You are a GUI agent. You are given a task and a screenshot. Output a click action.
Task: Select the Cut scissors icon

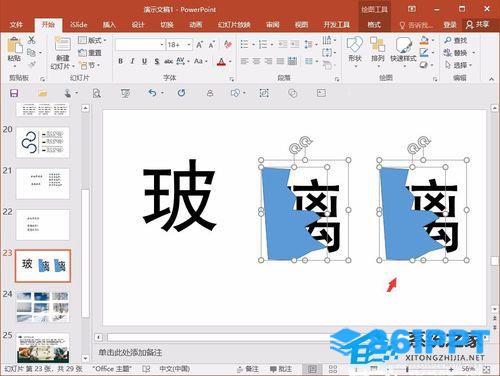31,40
